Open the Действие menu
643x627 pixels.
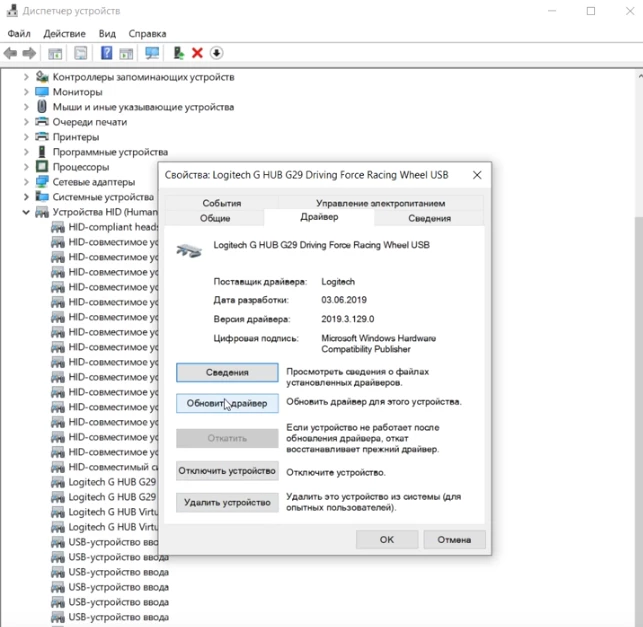tap(64, 33)
